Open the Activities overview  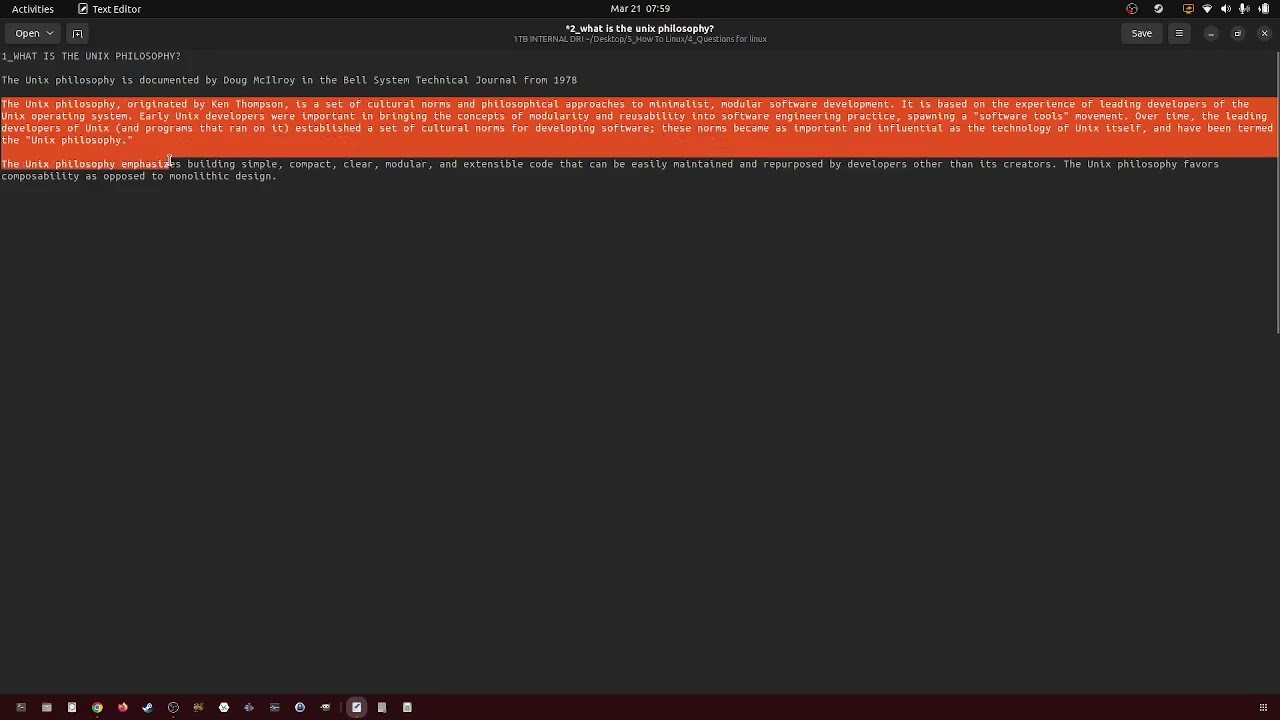[x=33, y=9]
